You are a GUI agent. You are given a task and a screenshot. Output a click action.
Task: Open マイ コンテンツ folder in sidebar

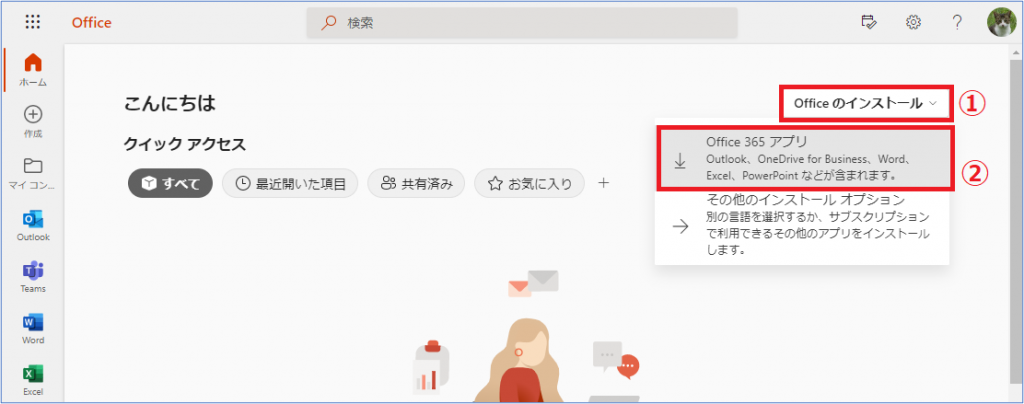click(33, 173)
